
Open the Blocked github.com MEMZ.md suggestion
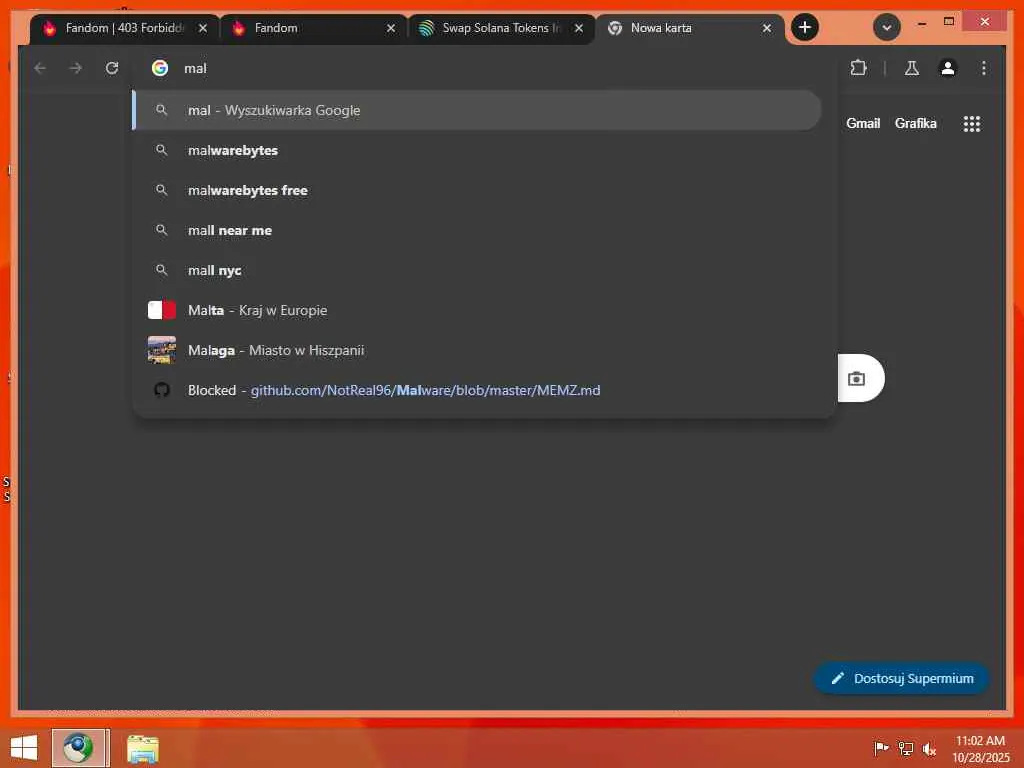point(477,391)
